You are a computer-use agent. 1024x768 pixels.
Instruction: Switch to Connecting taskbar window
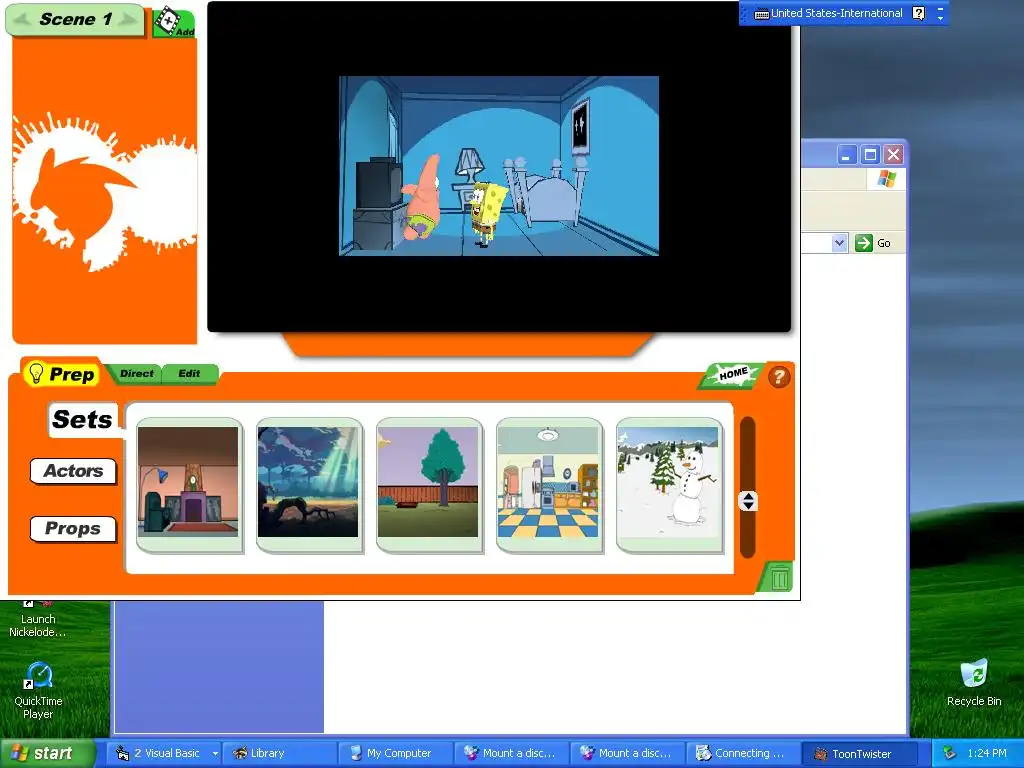coord(743,753)
